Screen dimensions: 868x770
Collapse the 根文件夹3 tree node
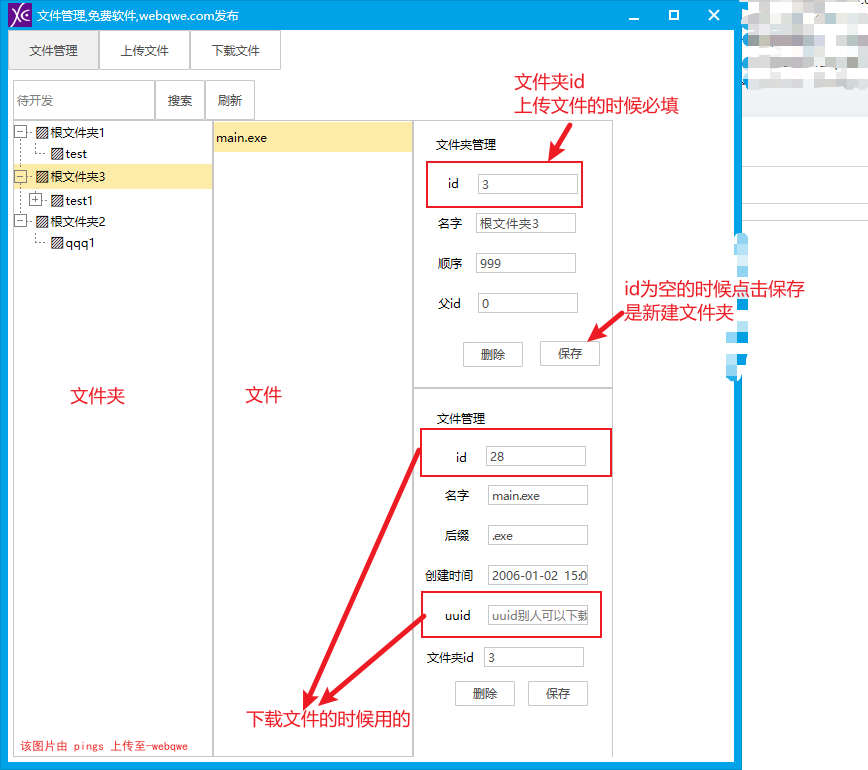(21, 177)
